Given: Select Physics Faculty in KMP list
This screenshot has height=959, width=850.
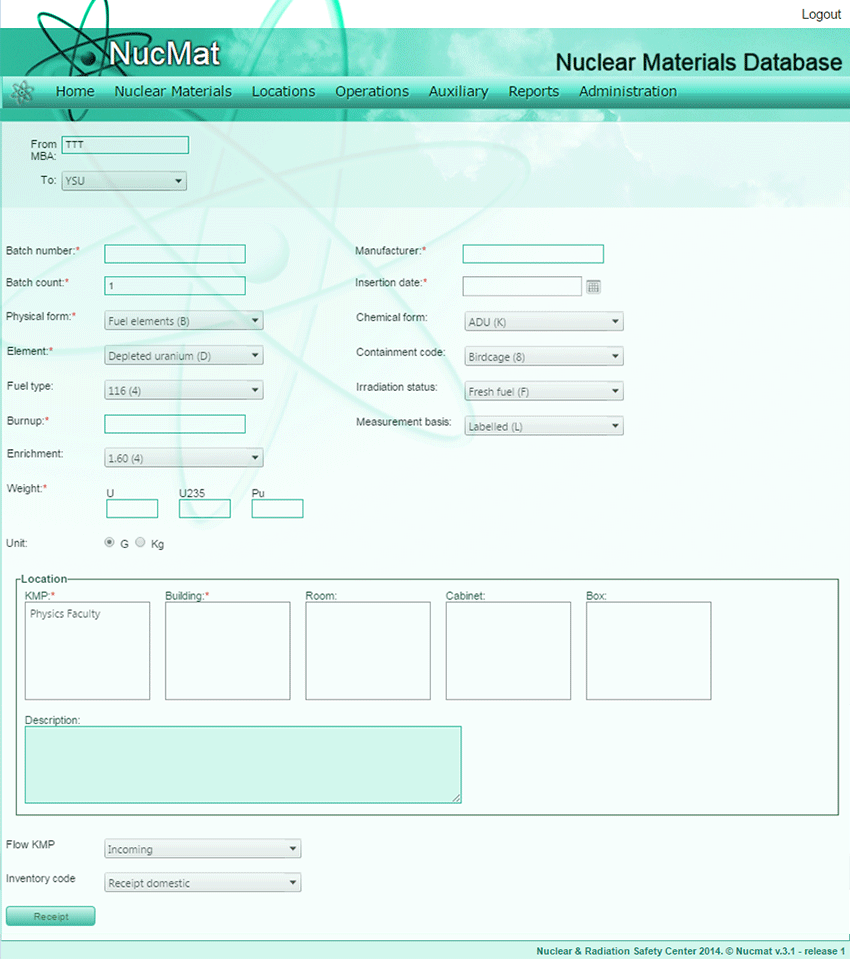Looking at the screenshot, I should click(65, 614).
